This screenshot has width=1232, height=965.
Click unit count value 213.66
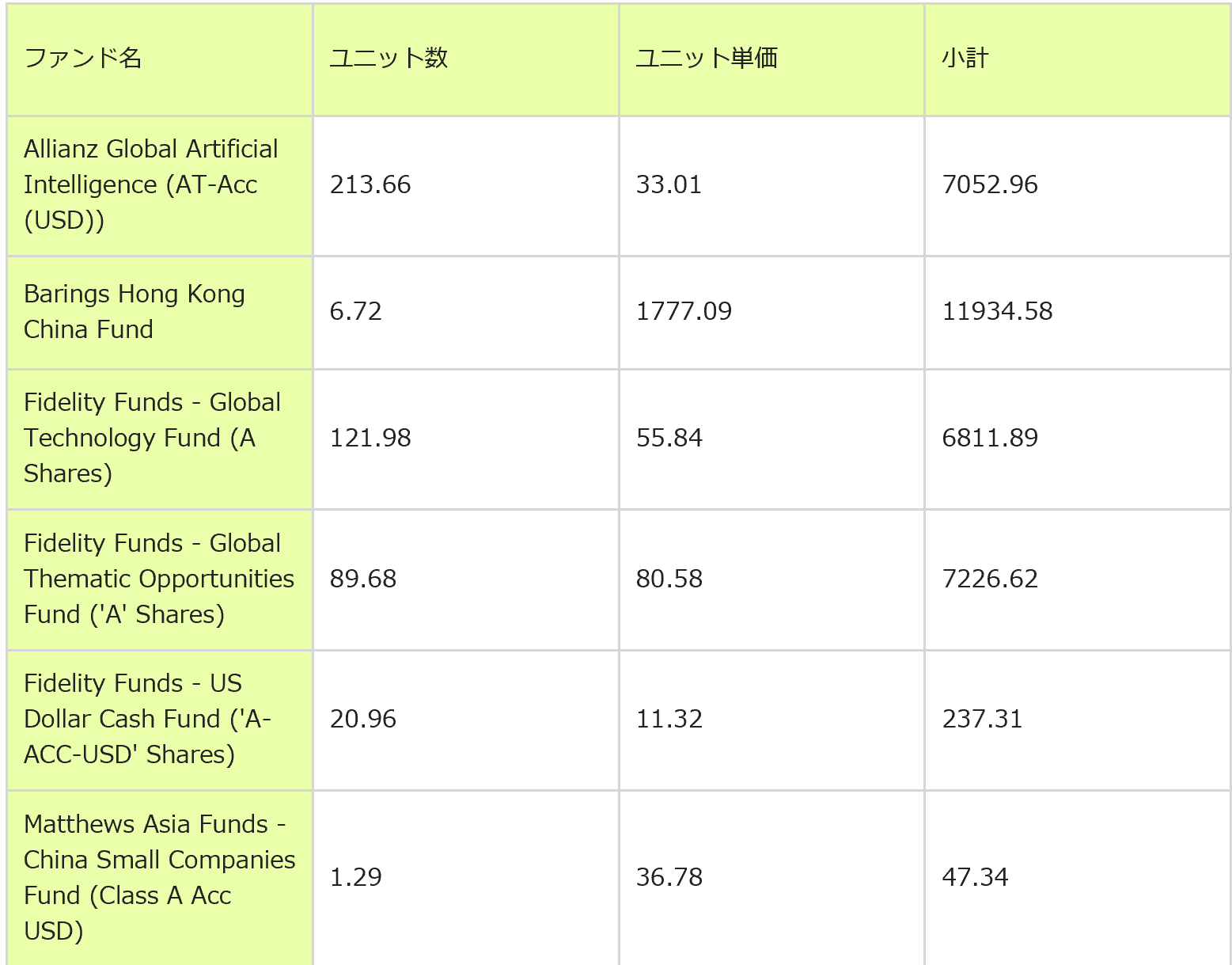[x=370, y=184]
